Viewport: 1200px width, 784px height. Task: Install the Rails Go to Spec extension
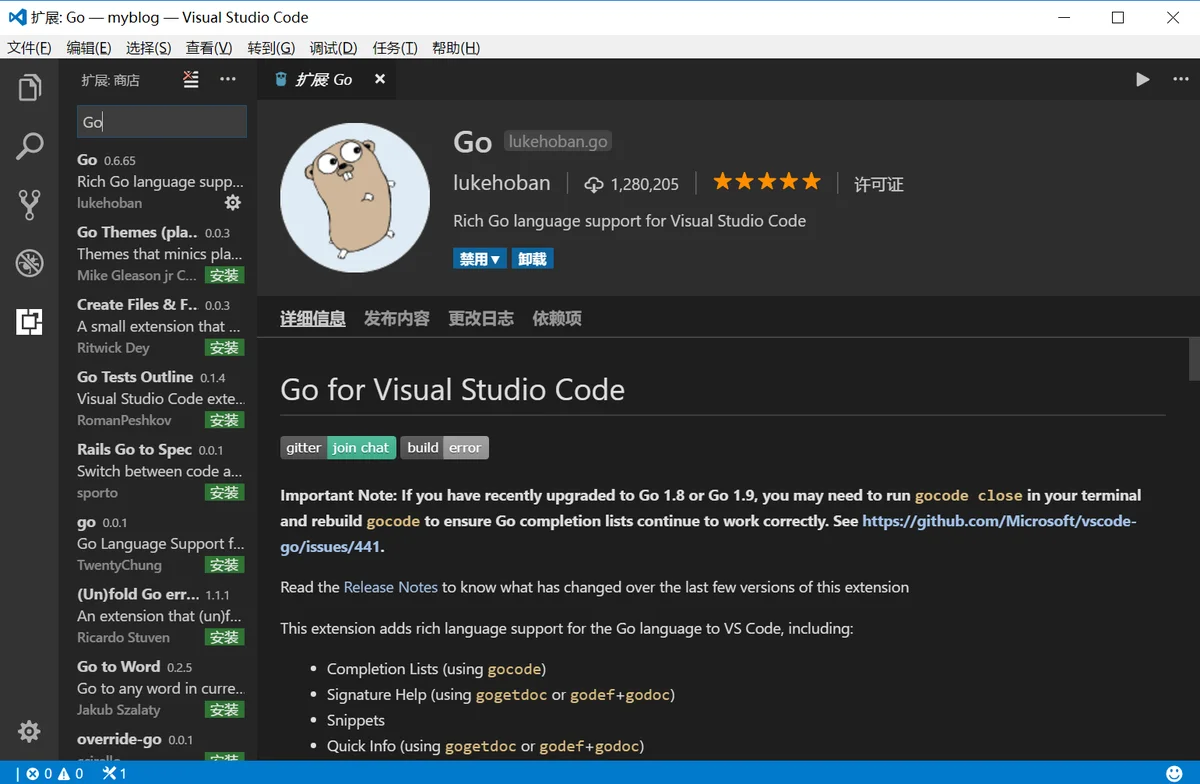coord(225,492)
